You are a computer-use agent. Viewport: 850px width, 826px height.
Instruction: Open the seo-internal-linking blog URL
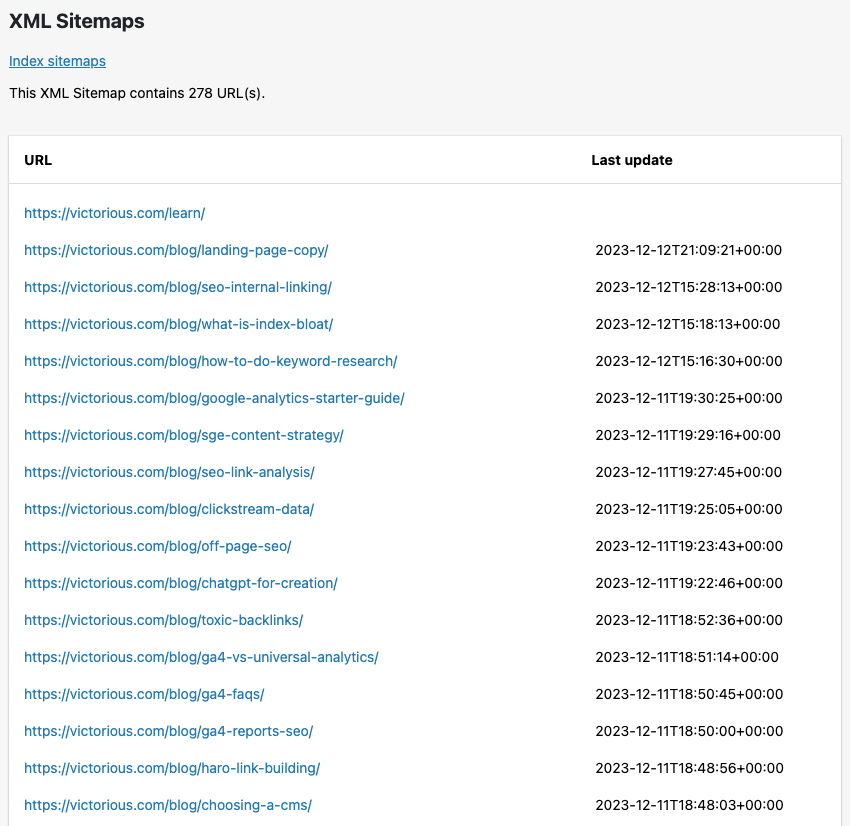coord(177,287)
